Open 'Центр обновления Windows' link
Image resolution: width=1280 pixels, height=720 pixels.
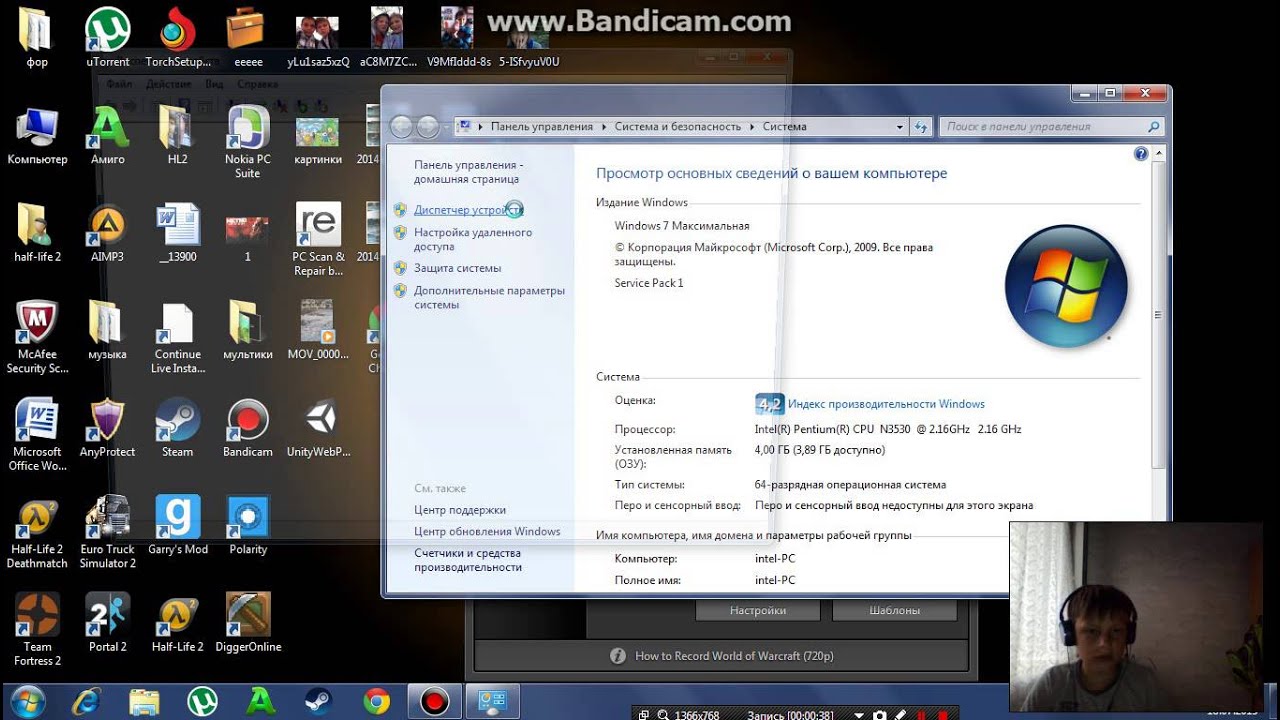pyautogui.click(x=487, y=531)
